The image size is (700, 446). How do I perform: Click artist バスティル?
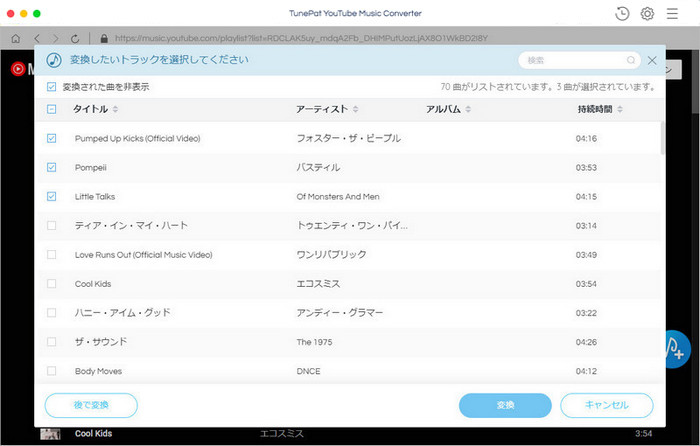click(x=318, y=167)
